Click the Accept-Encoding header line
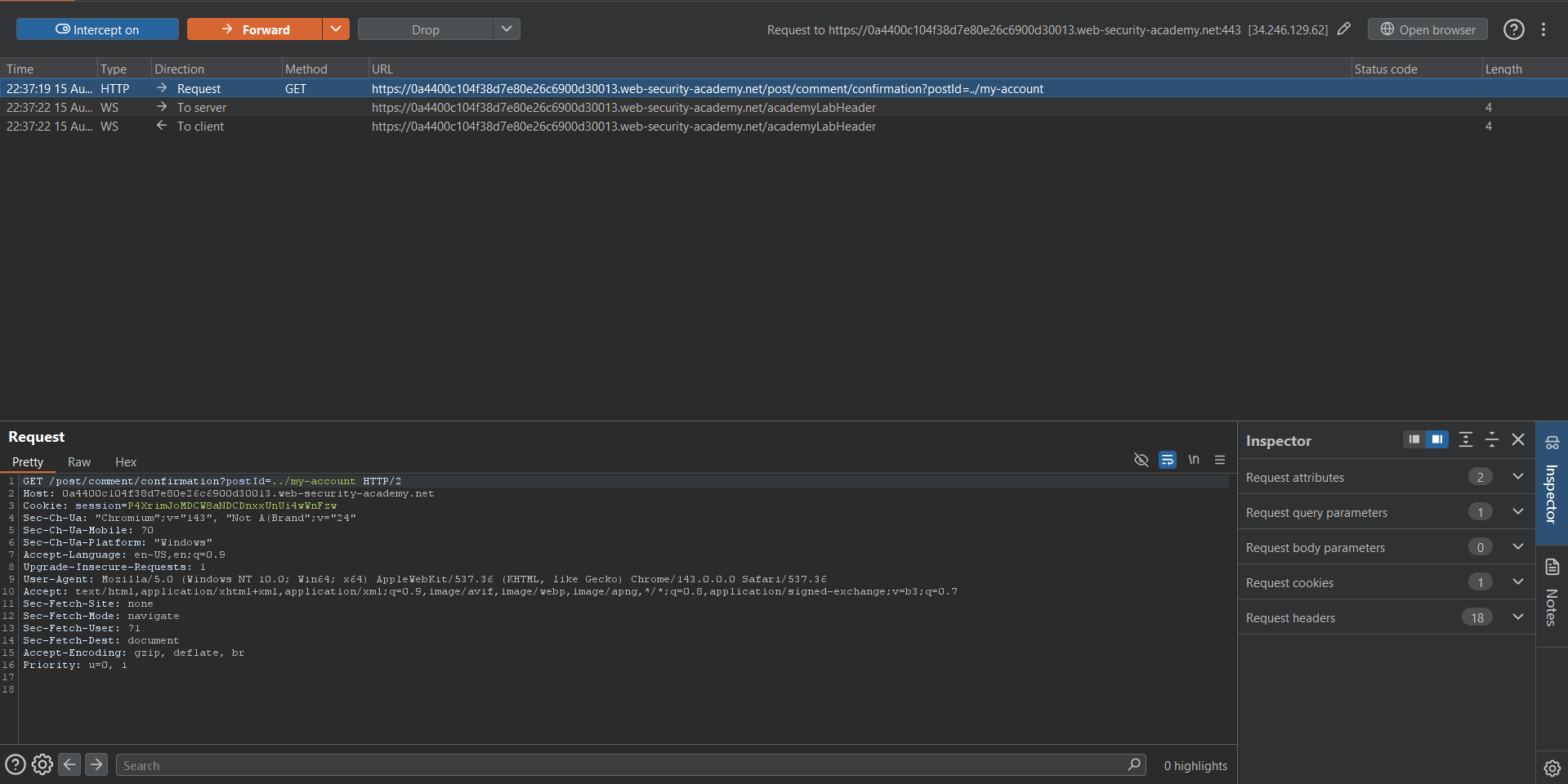Screen dimensions: 1568x784 pos(134,653)
